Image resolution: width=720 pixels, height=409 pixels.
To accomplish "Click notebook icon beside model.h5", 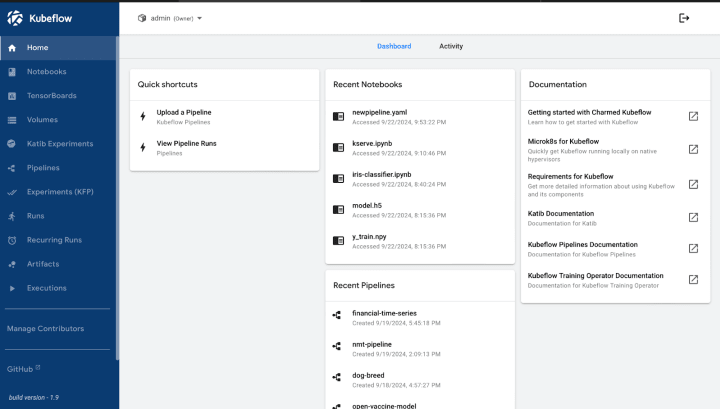I will tap(338, 210).
